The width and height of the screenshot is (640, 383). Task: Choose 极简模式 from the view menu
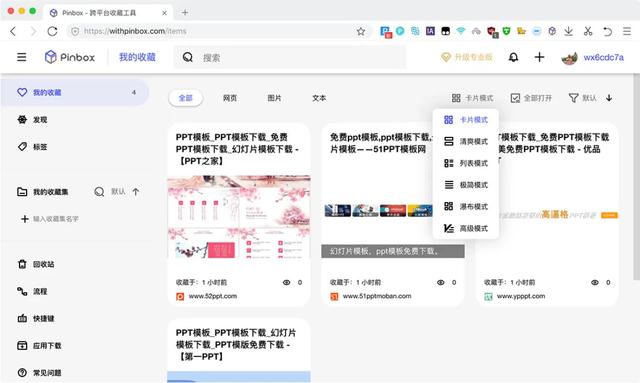point(466,185)
